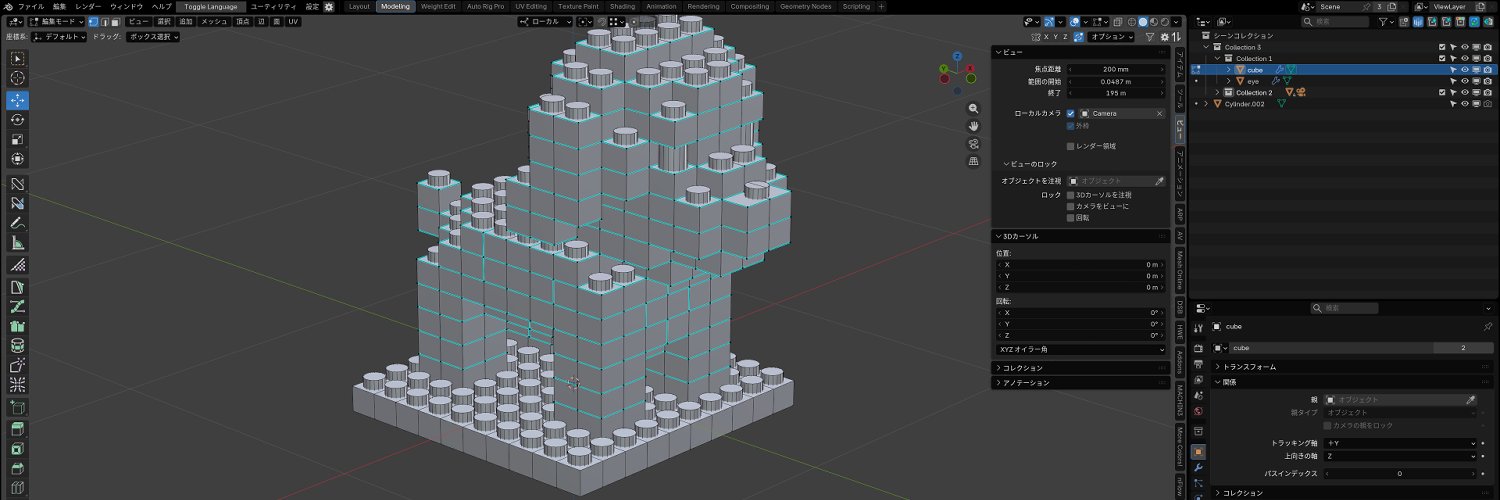Click the preferences gear icon beside 設定
The image size is (1500, 500).
point(328,6)
